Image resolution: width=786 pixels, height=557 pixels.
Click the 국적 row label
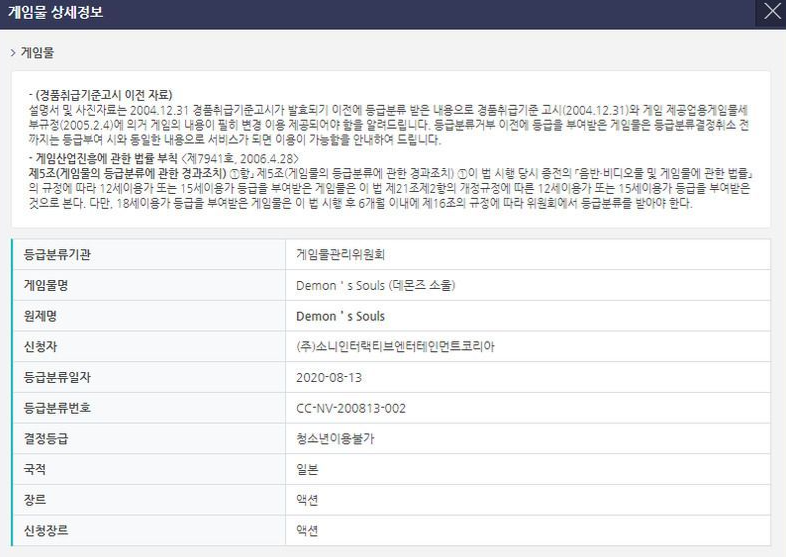[35, 469]
